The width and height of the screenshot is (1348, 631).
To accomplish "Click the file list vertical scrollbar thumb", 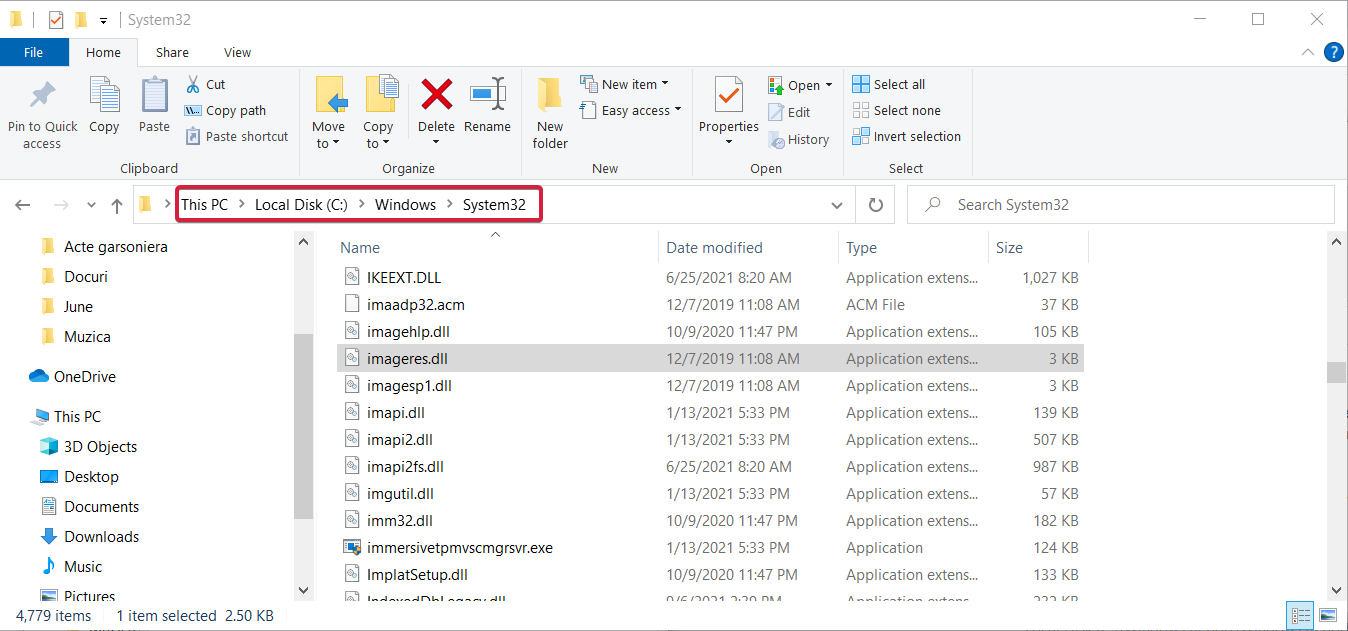I will (1336, 372).
